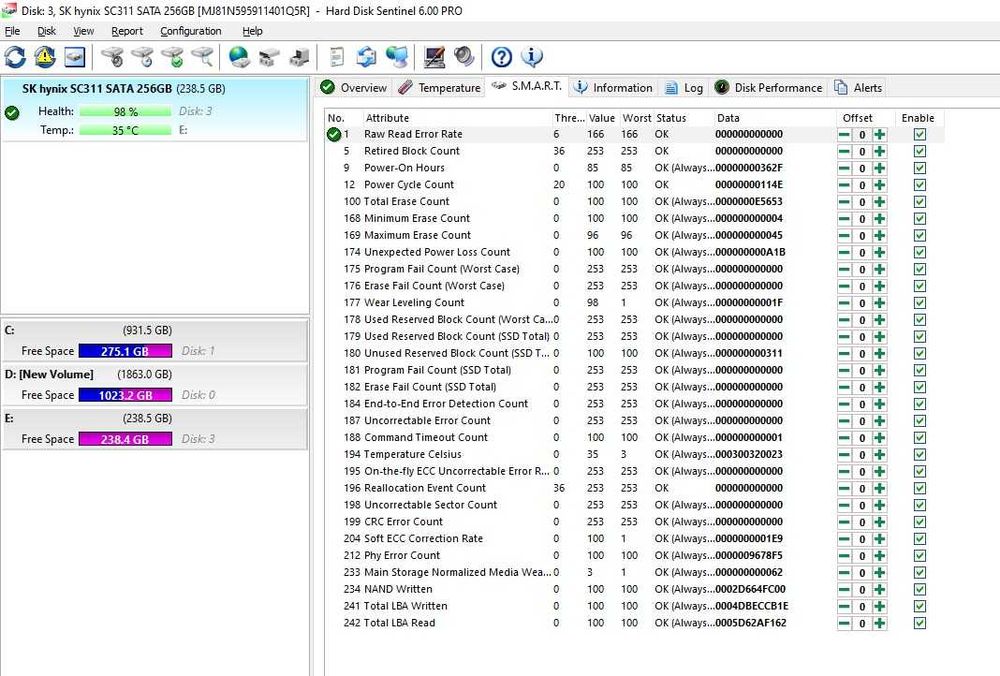Viewport: 1000px width, 676px height.
Task: Select D: [New Volume] partition entry
Action: tap(155, 385)
